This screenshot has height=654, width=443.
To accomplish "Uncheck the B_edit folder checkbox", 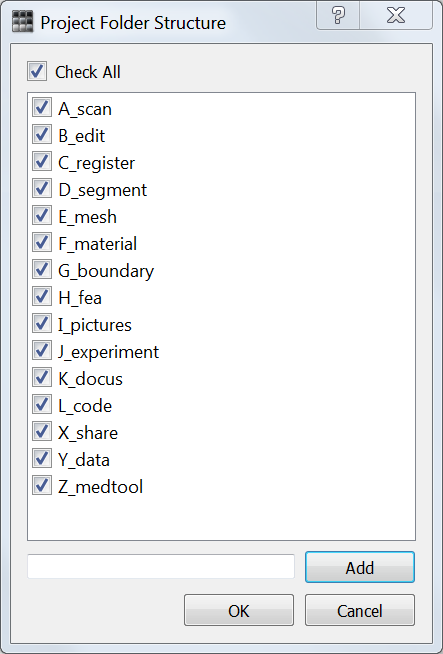I will coord(42,135).
